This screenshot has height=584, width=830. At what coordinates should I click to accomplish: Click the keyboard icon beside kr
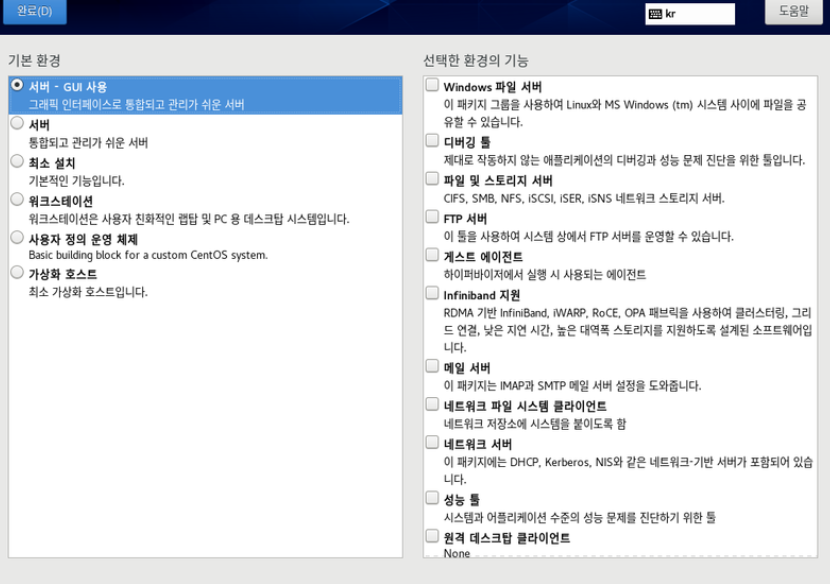655,14
